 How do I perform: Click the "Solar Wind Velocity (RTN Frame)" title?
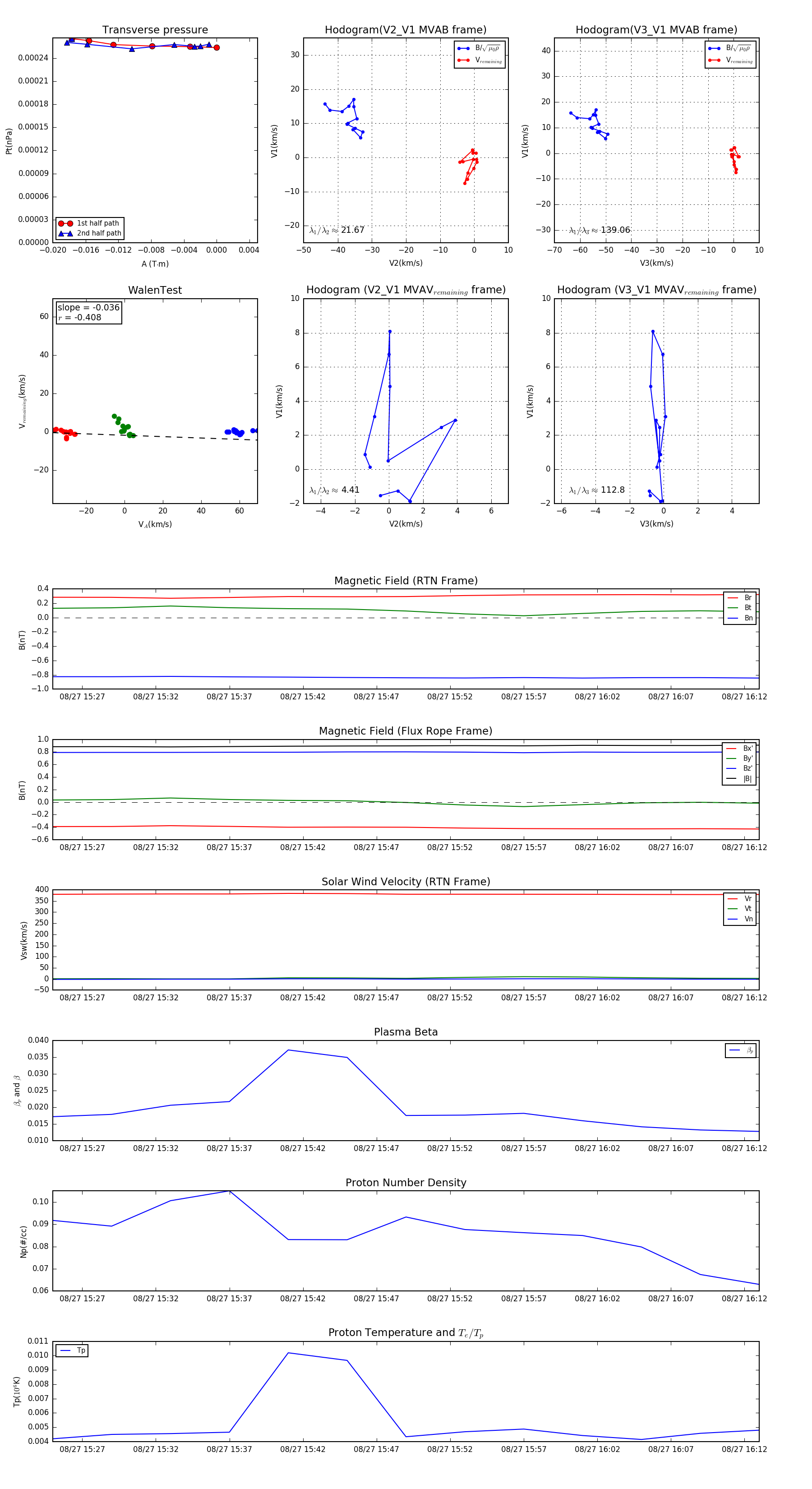(x=406, y=882)
